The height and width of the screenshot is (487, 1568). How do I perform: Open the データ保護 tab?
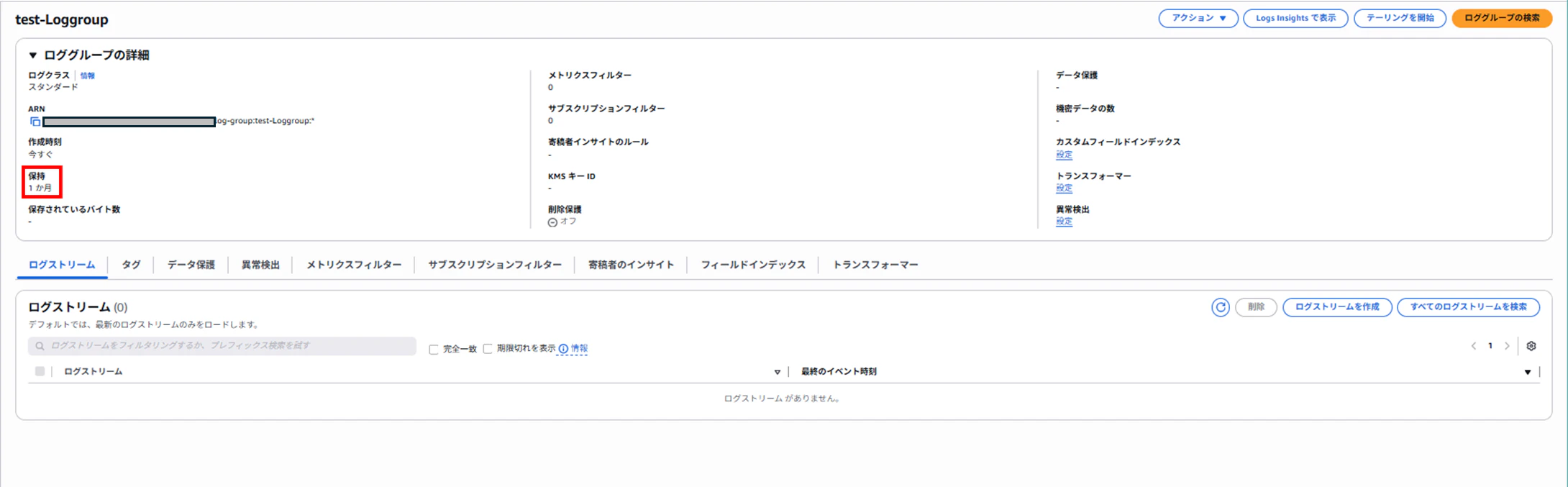click(x=191, y=265)
